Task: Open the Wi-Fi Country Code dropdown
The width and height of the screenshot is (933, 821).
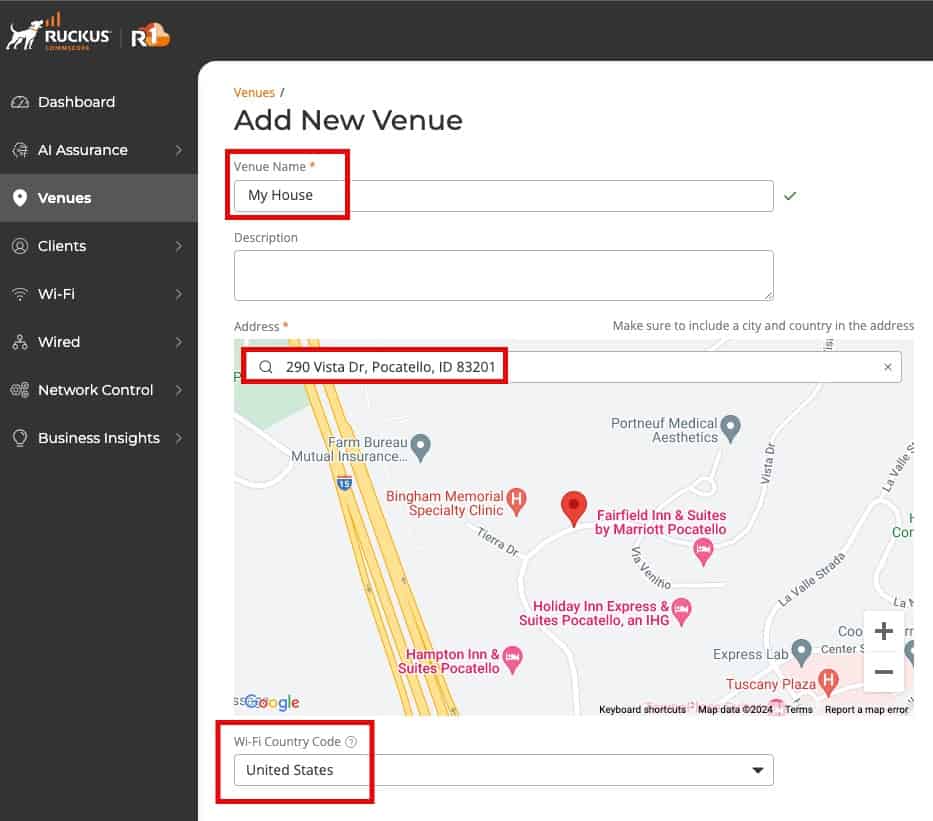Action: pyautogui.click(x=503, y=770)
